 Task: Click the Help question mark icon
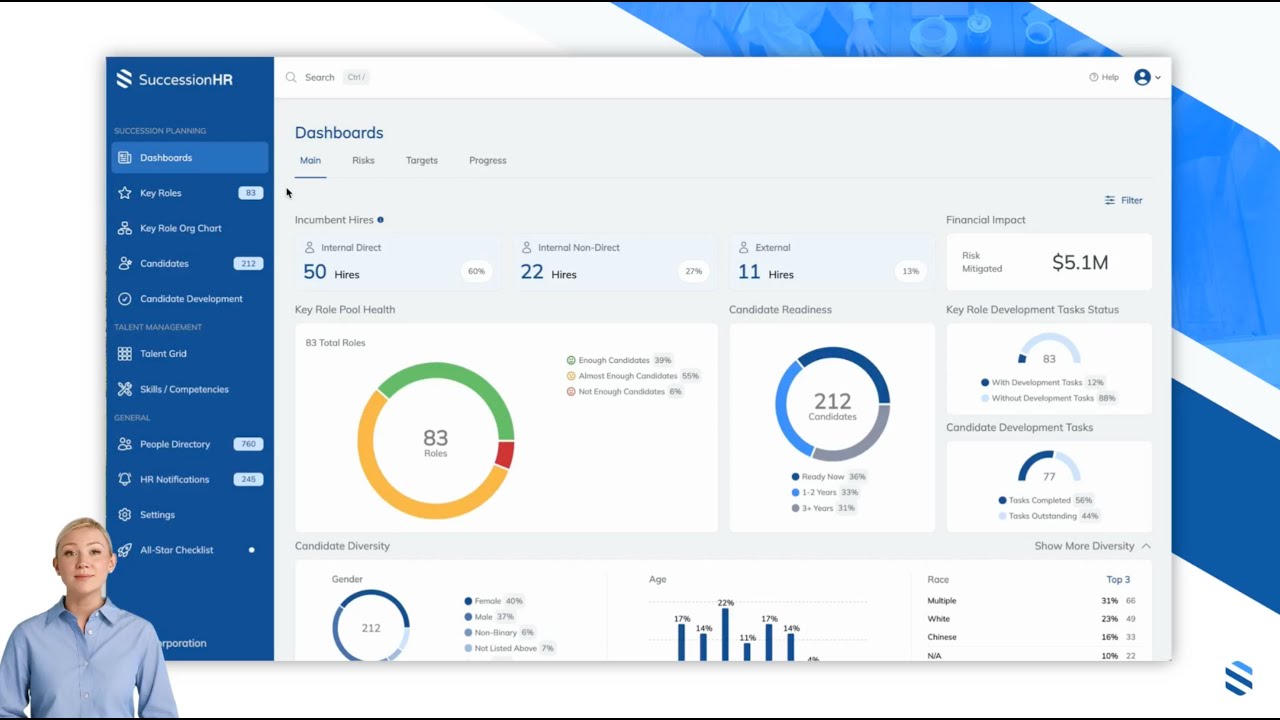click(1093, 77)
